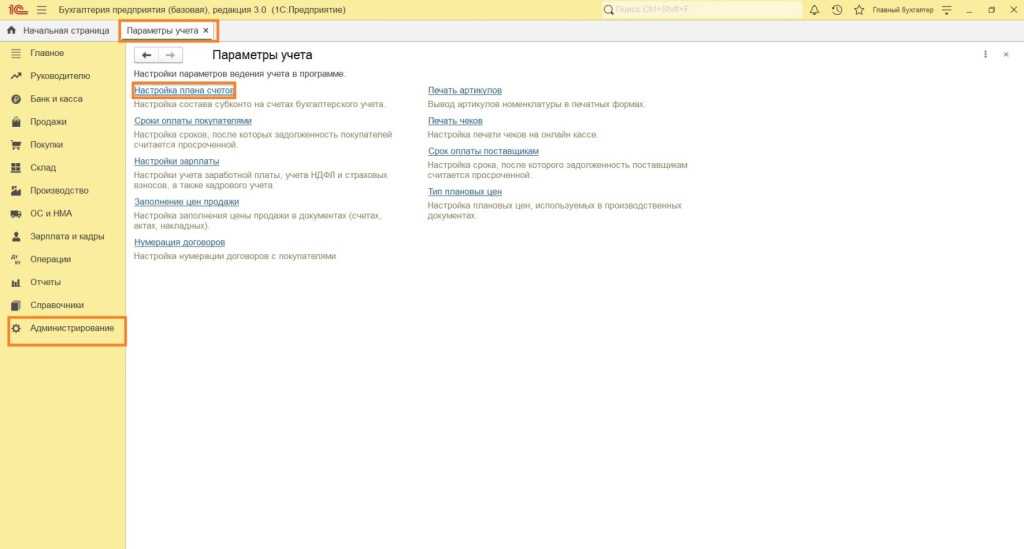Click the Производство factory icon
The width and height of the screenshot is (1024, 549).
click(16, 191)
